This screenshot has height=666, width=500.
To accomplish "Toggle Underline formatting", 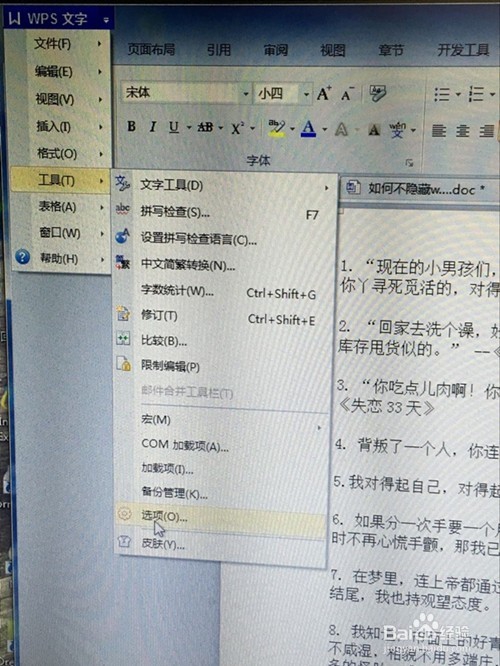I will [x=173, y=127].
